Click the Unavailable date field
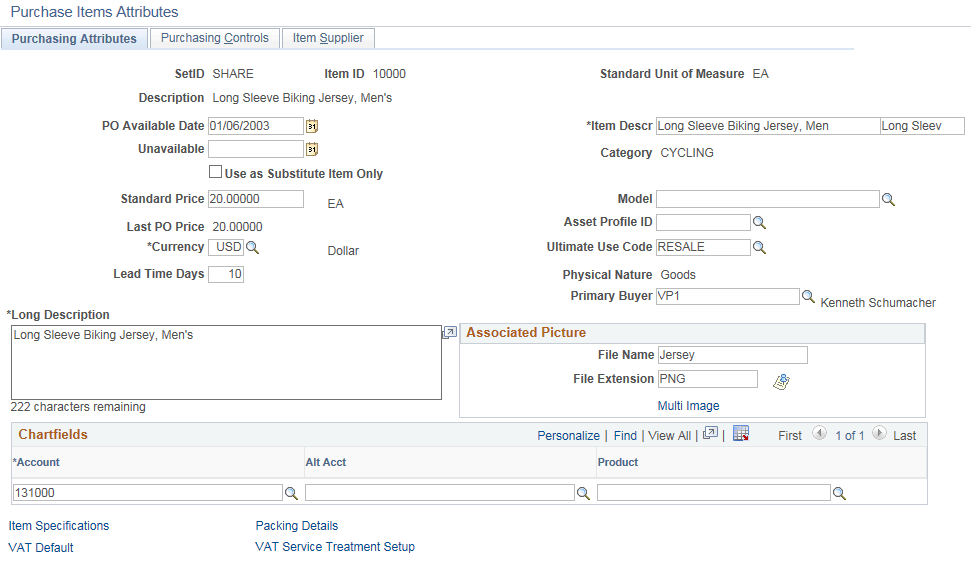971x561 pixels. [256, 149]
